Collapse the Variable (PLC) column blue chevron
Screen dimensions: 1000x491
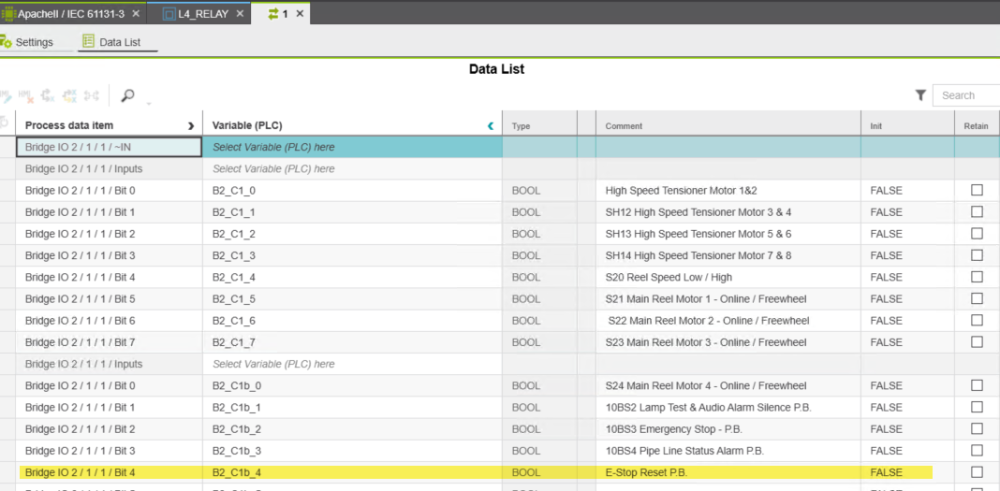pyautogui.click(x=490, y=126)
